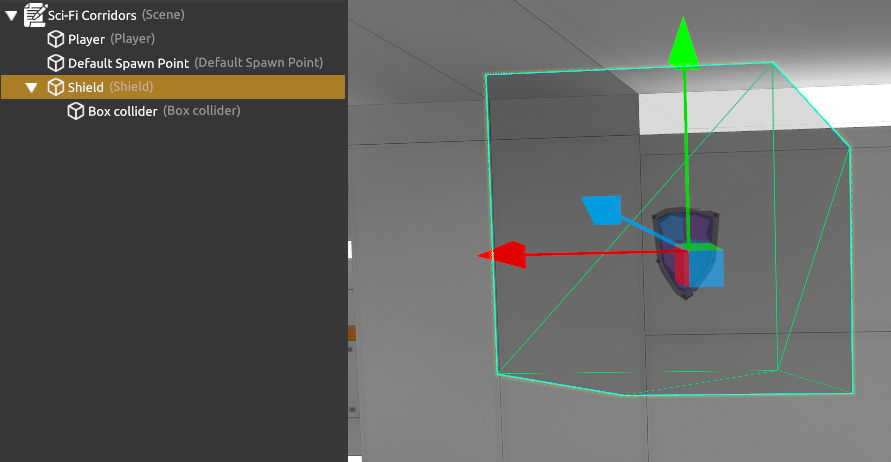
Task: Select Default Spawn Point in hierarchy
Action: (x=128, y=63)
